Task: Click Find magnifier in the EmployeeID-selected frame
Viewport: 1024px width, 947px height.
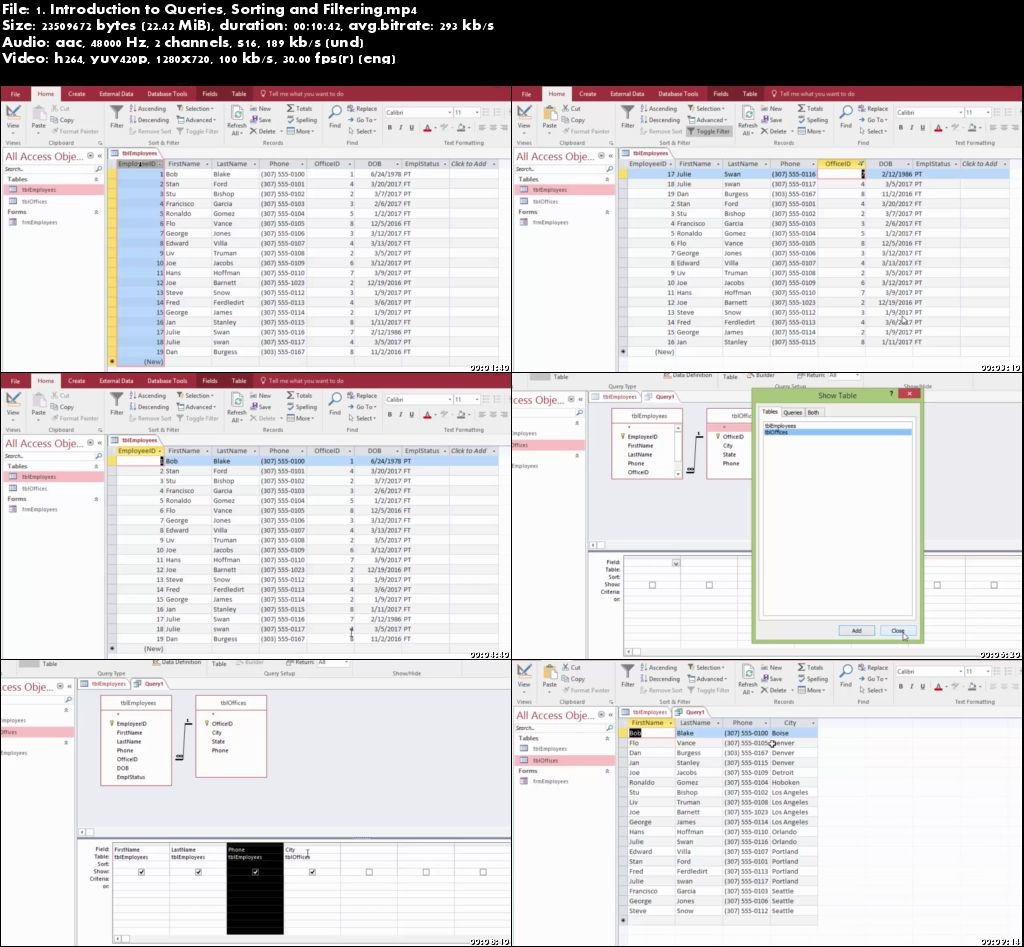Action: [x=335, y=116]
